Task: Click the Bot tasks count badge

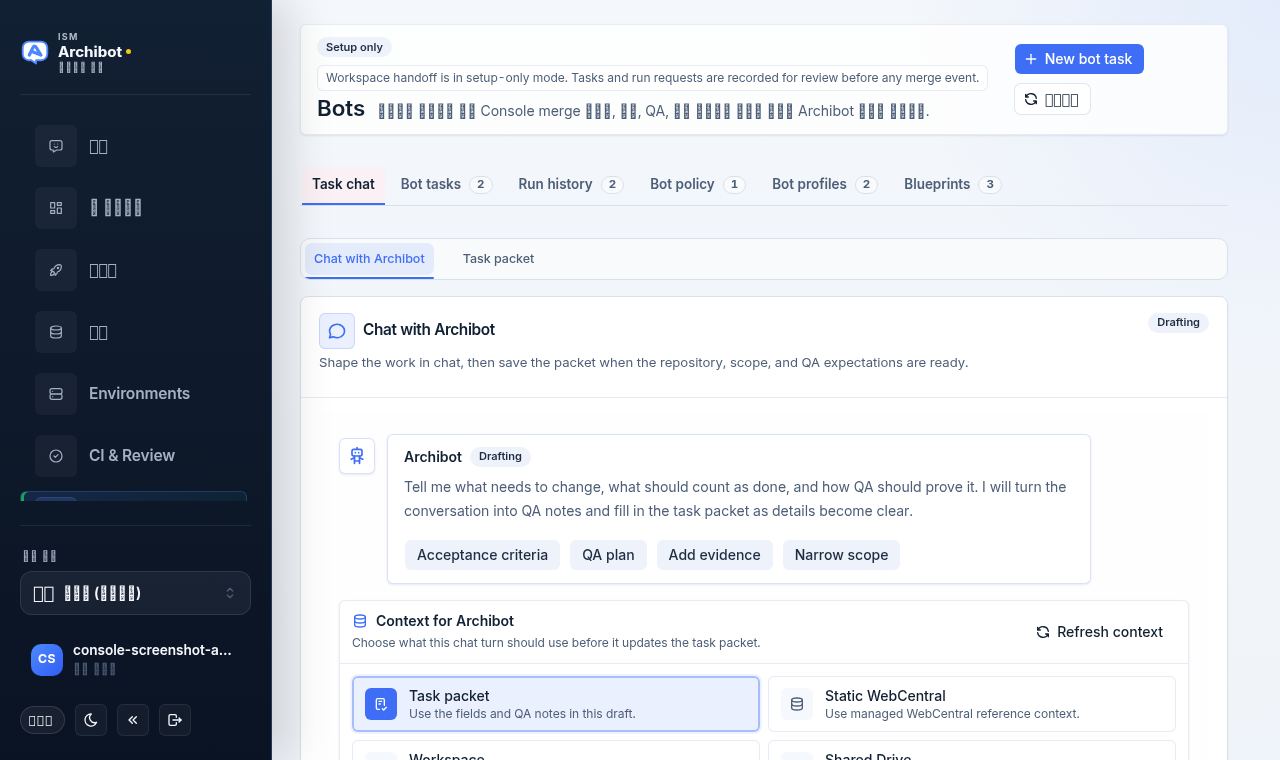Action: [x=481, y=185]
